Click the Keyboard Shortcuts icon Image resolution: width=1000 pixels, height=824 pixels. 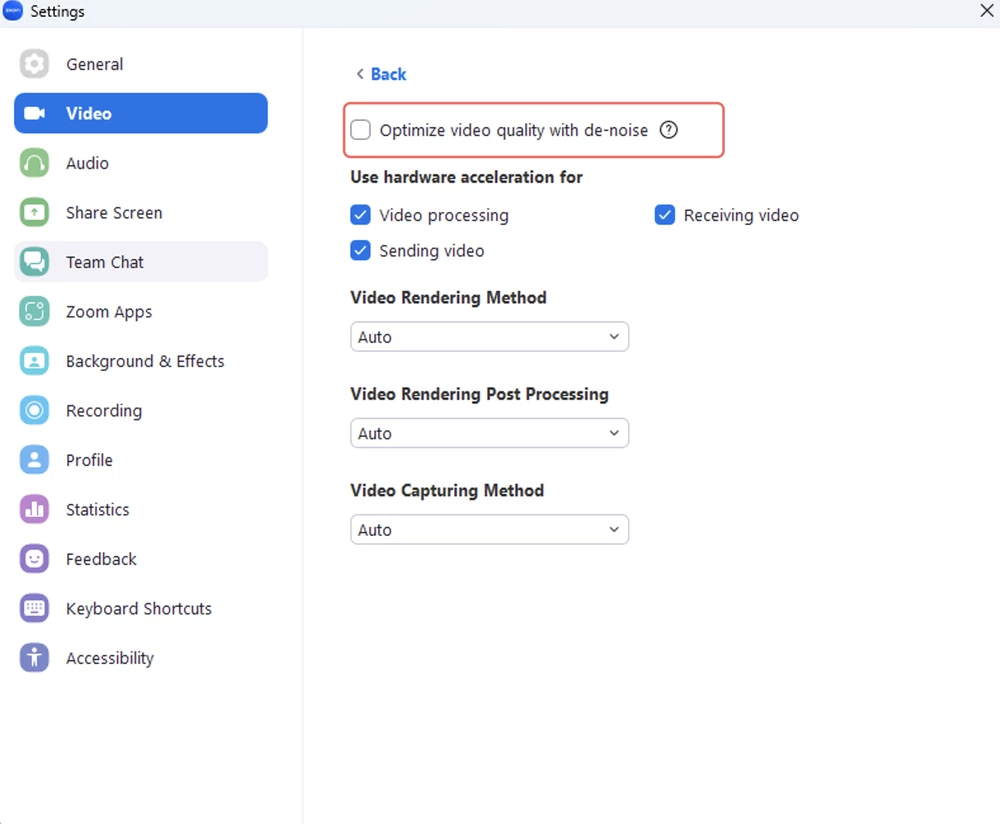tap(34, 608)
